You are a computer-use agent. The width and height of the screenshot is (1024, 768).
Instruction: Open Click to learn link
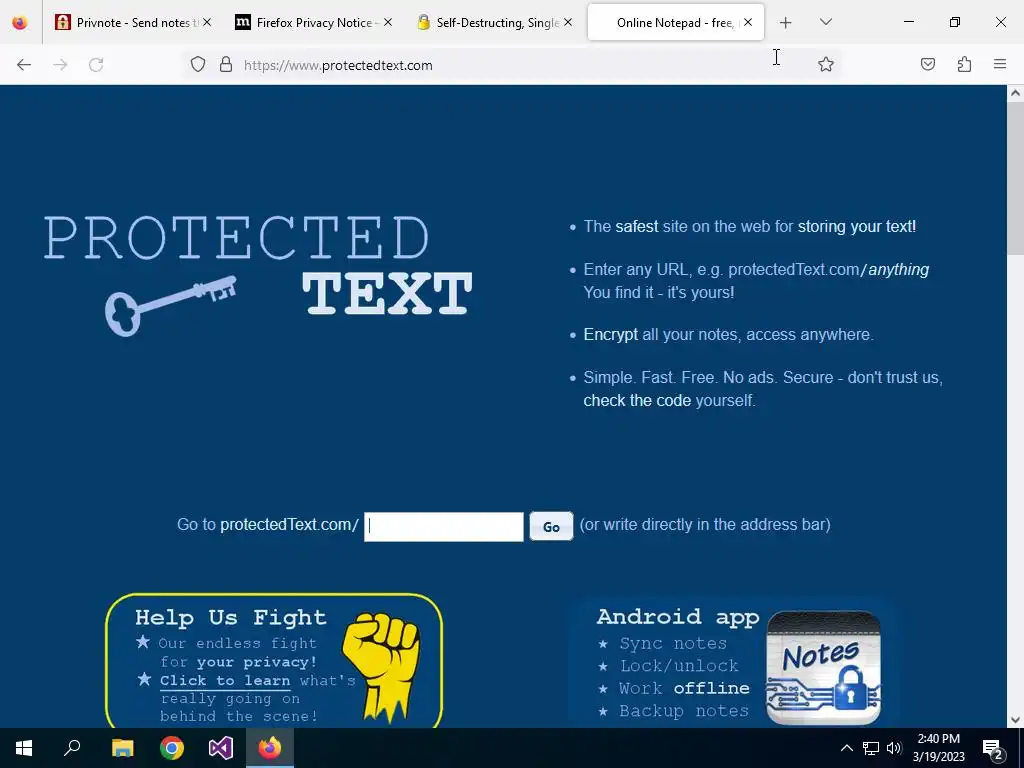[x=225, y=680]
